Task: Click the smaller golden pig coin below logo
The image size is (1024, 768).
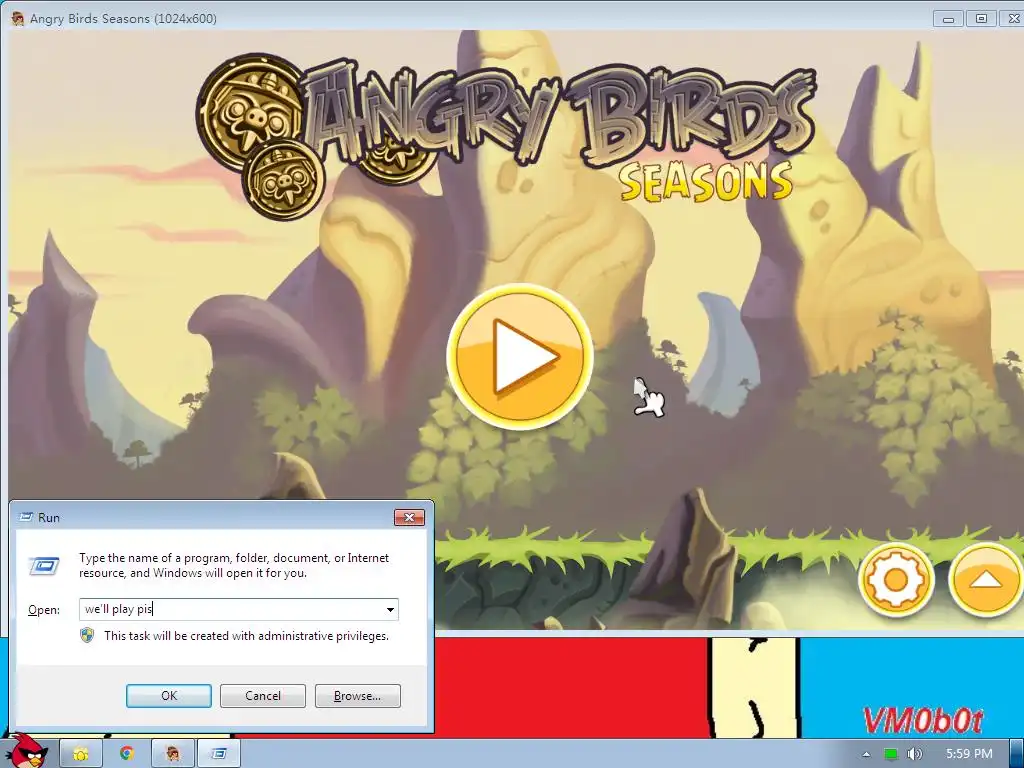Action: coord(284,182)
